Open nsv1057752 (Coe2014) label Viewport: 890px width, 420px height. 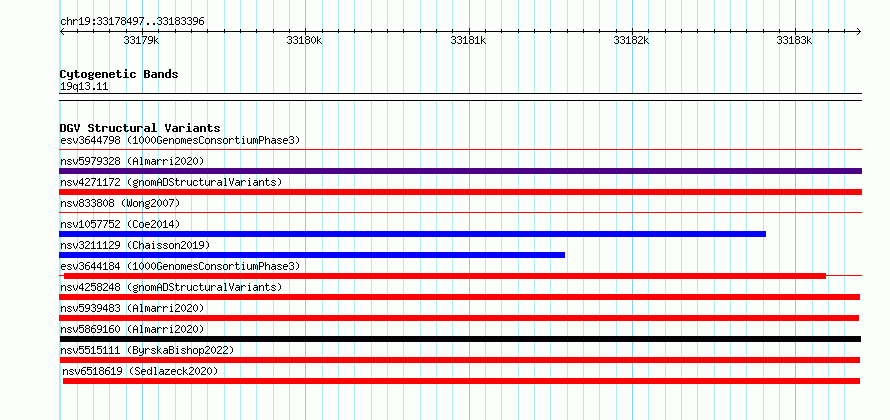pos(120,224)
